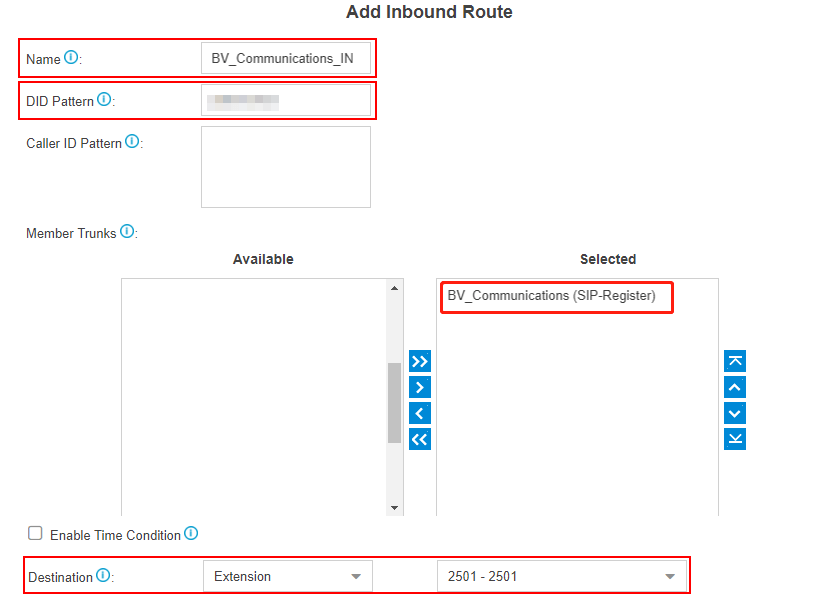The image size is (837, 609).
Task: Move selected trunk up one position
Action: [x=735, y=387]
